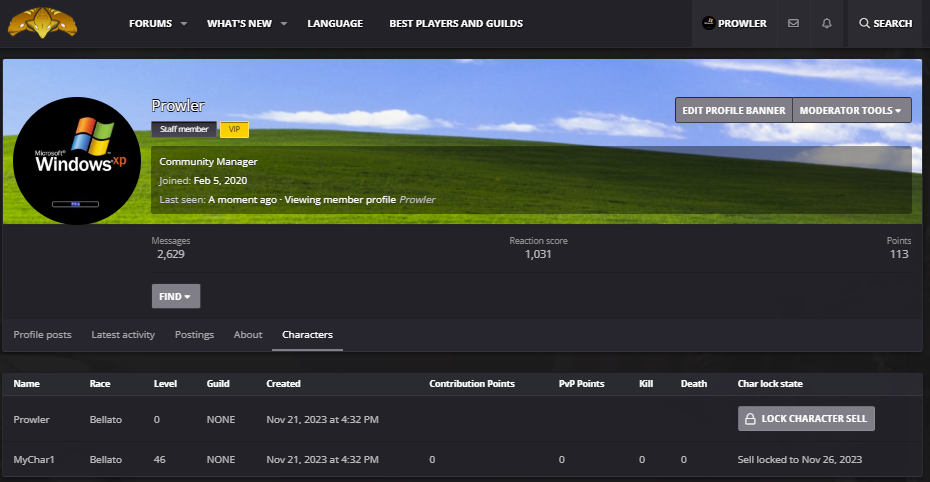Click the yellow VIP badge
This screenshot has height=482, width=930.
coord(234,129)
